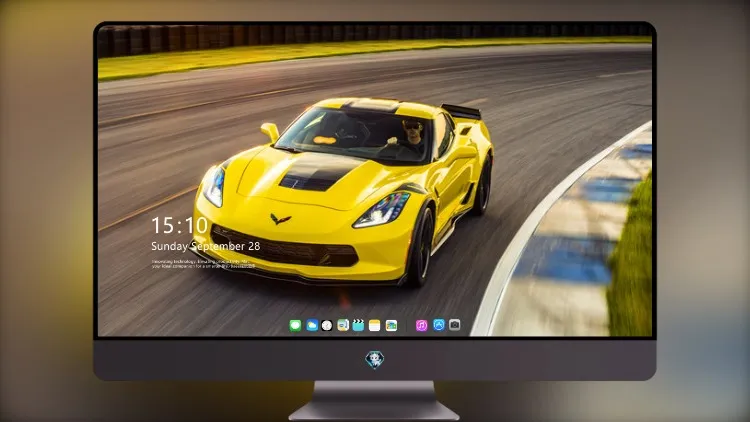Open the yellow Notes app in the dock
This screenshot has width=750, height=422.
pos(375,326)
